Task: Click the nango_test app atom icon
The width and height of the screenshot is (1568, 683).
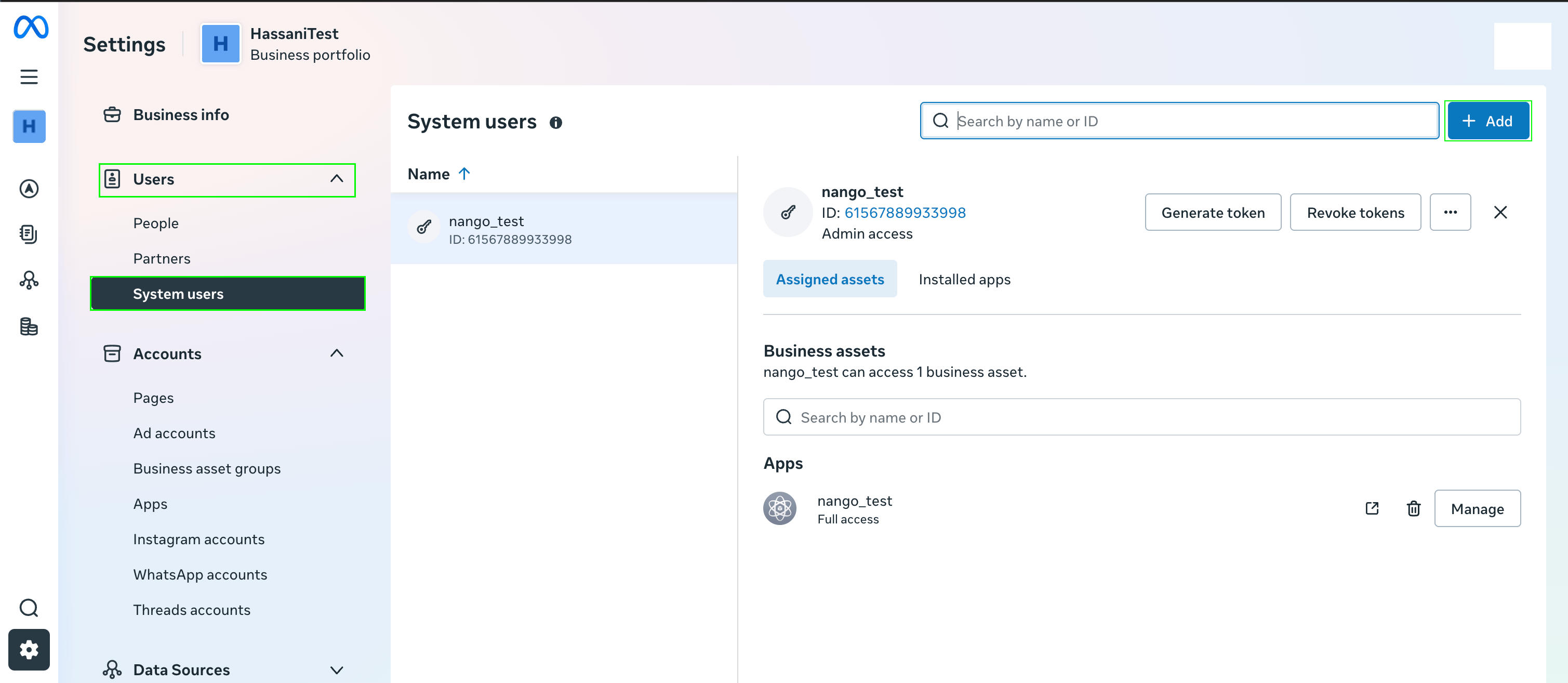Action: (x=780, y=508)
